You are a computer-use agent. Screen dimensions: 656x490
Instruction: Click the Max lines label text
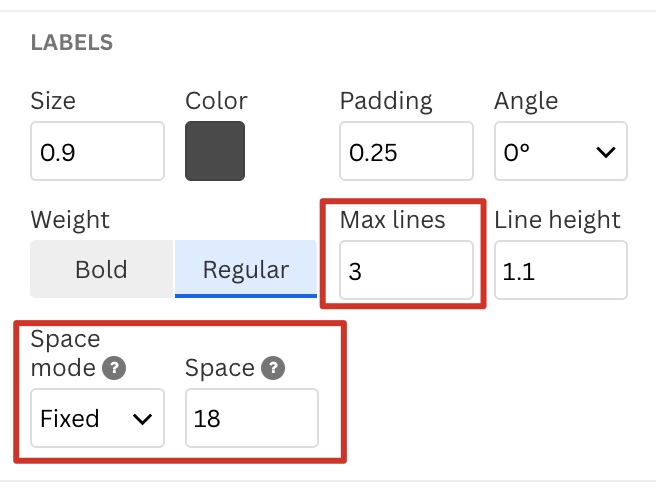392,220
